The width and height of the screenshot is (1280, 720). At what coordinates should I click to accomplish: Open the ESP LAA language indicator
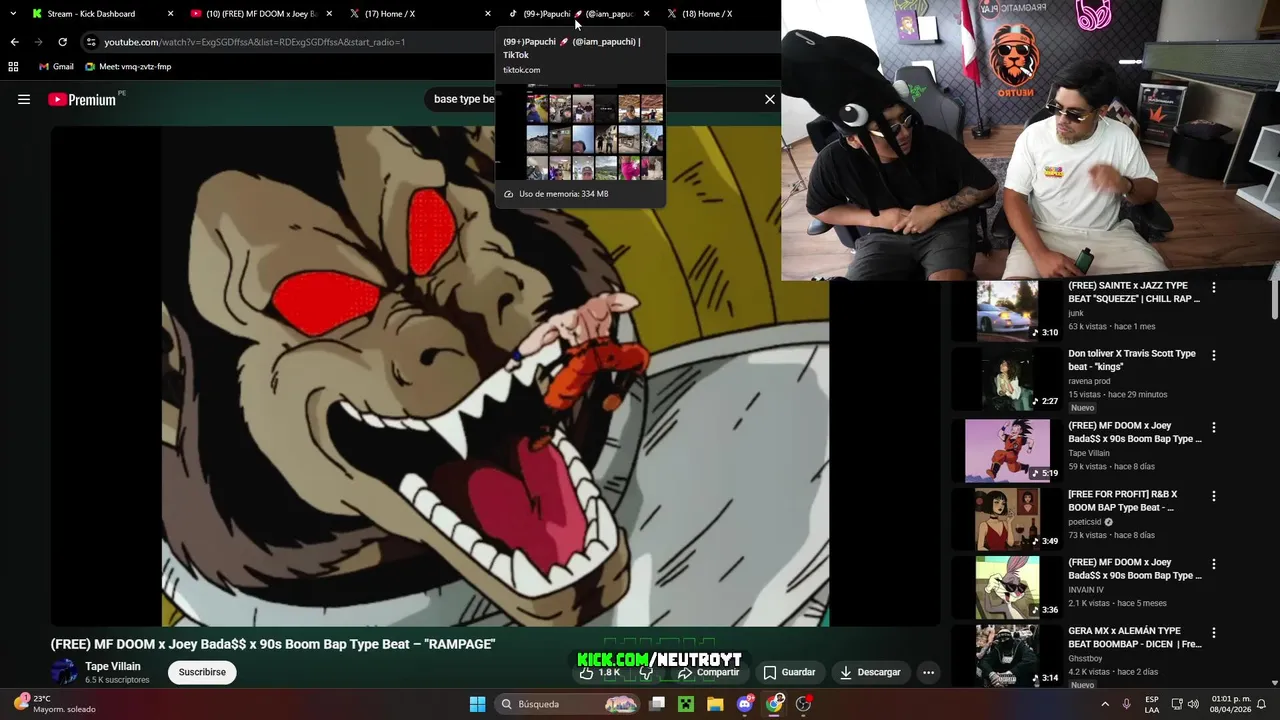pyautogui.click(x=1152, y=704)
